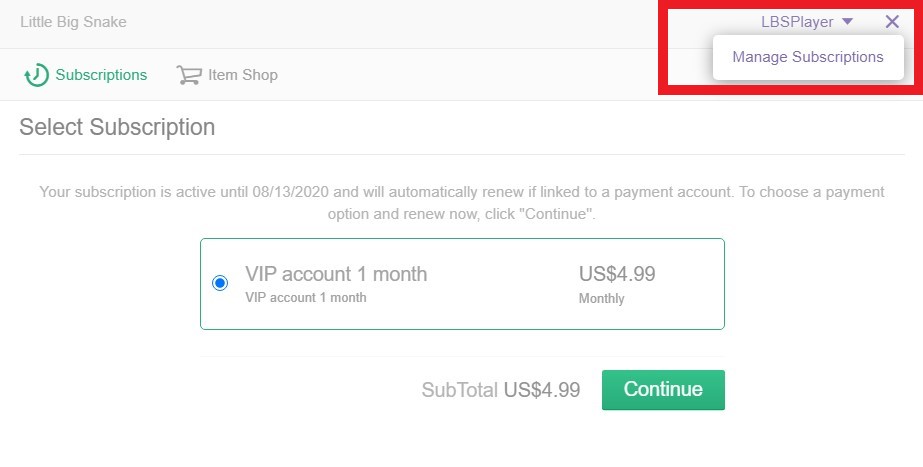The image size is (923, 467).
Task: Click the Little Big Snake title
Action: coord(73,22)
